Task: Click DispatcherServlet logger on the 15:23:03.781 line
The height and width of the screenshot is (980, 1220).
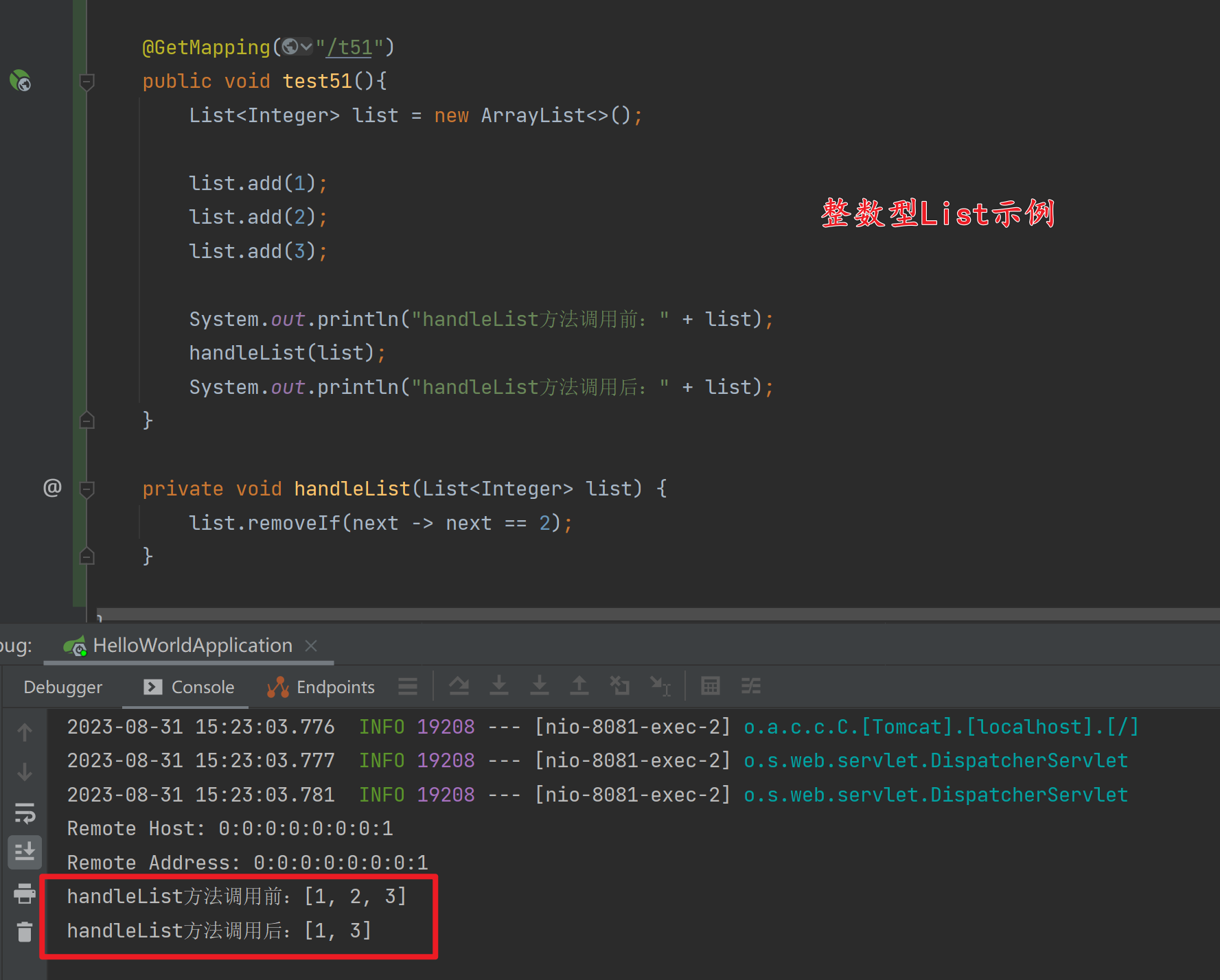Action: click(936, 795)
